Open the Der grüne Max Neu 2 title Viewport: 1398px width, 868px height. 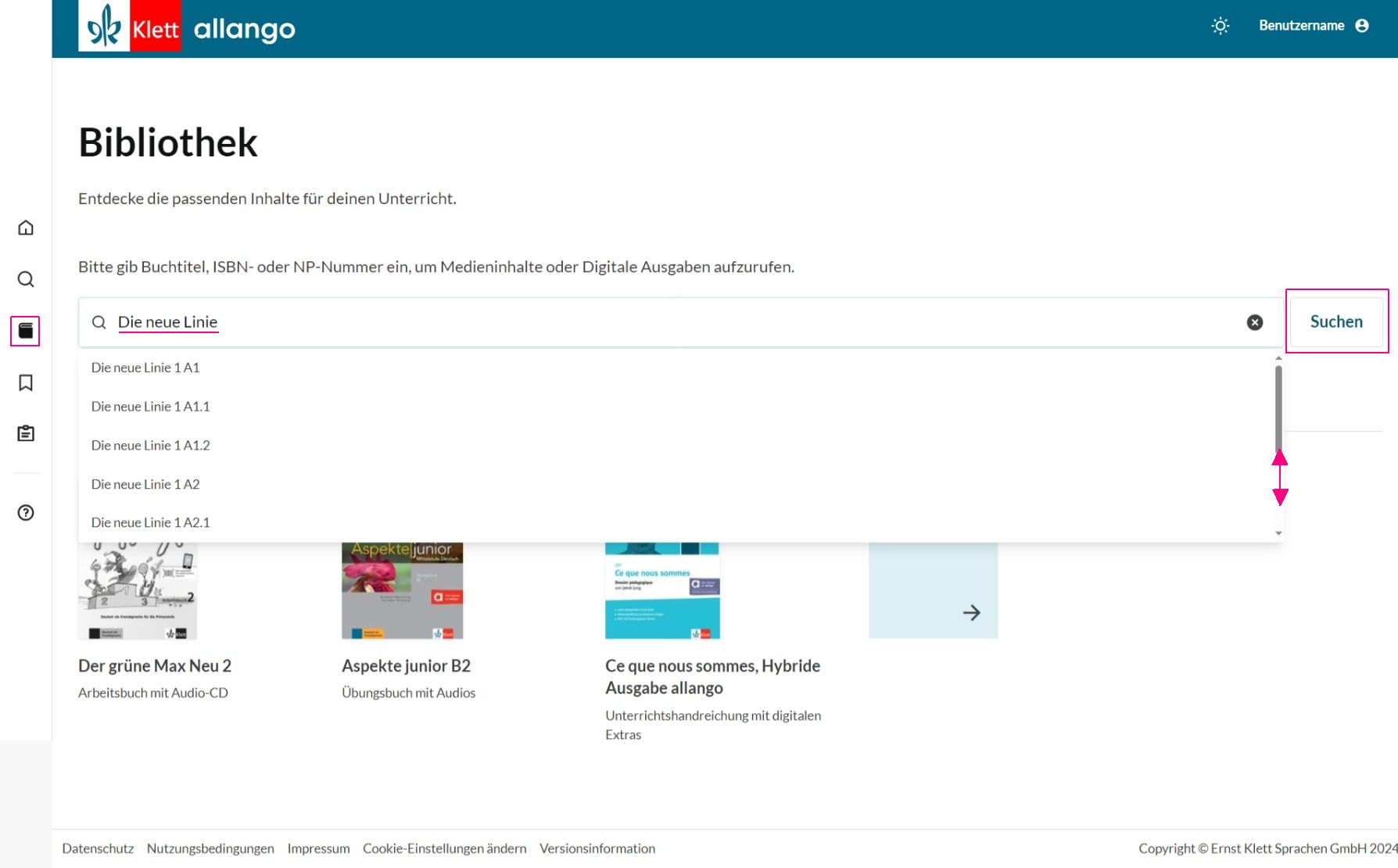coord(155,665)
